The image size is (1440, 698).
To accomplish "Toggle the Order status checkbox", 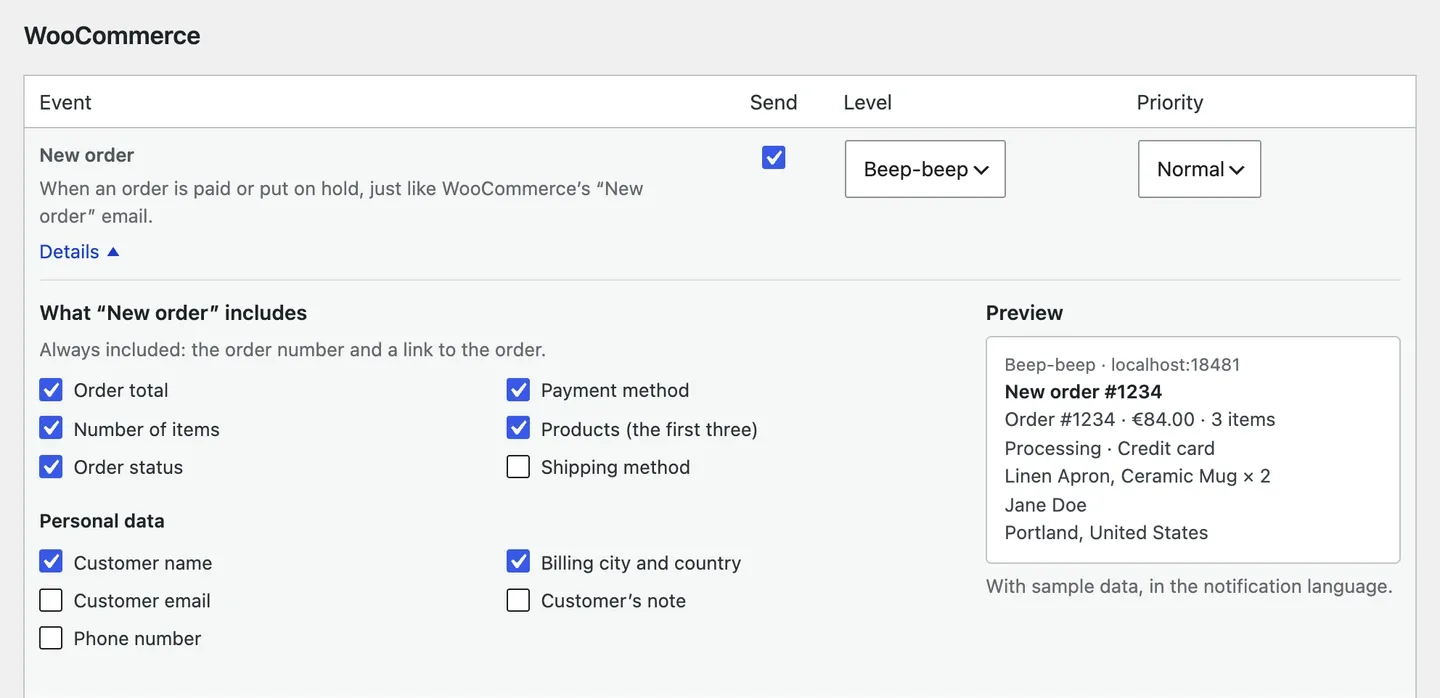I will pos(51,466).
